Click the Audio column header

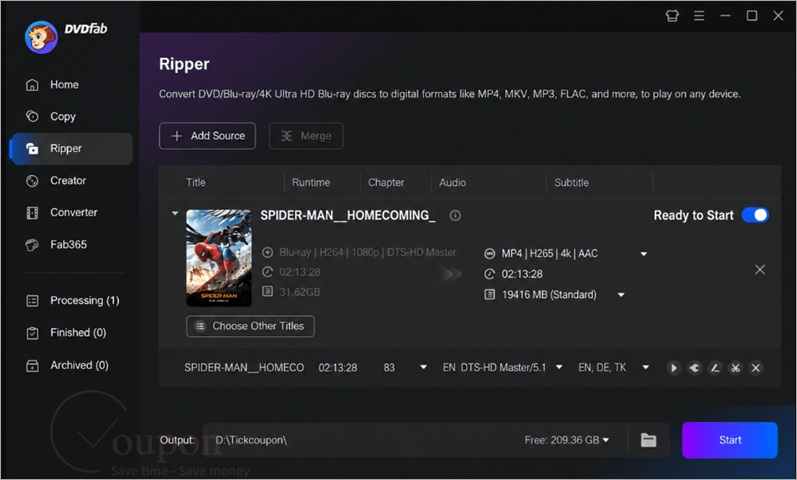452,183
